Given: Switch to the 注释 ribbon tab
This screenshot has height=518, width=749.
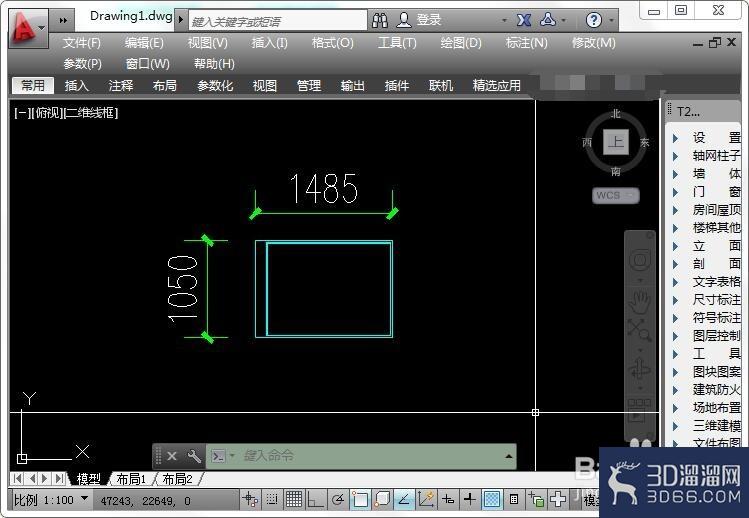Looking at the screenshot, I should pyautogui.click(x=120, y=86).
